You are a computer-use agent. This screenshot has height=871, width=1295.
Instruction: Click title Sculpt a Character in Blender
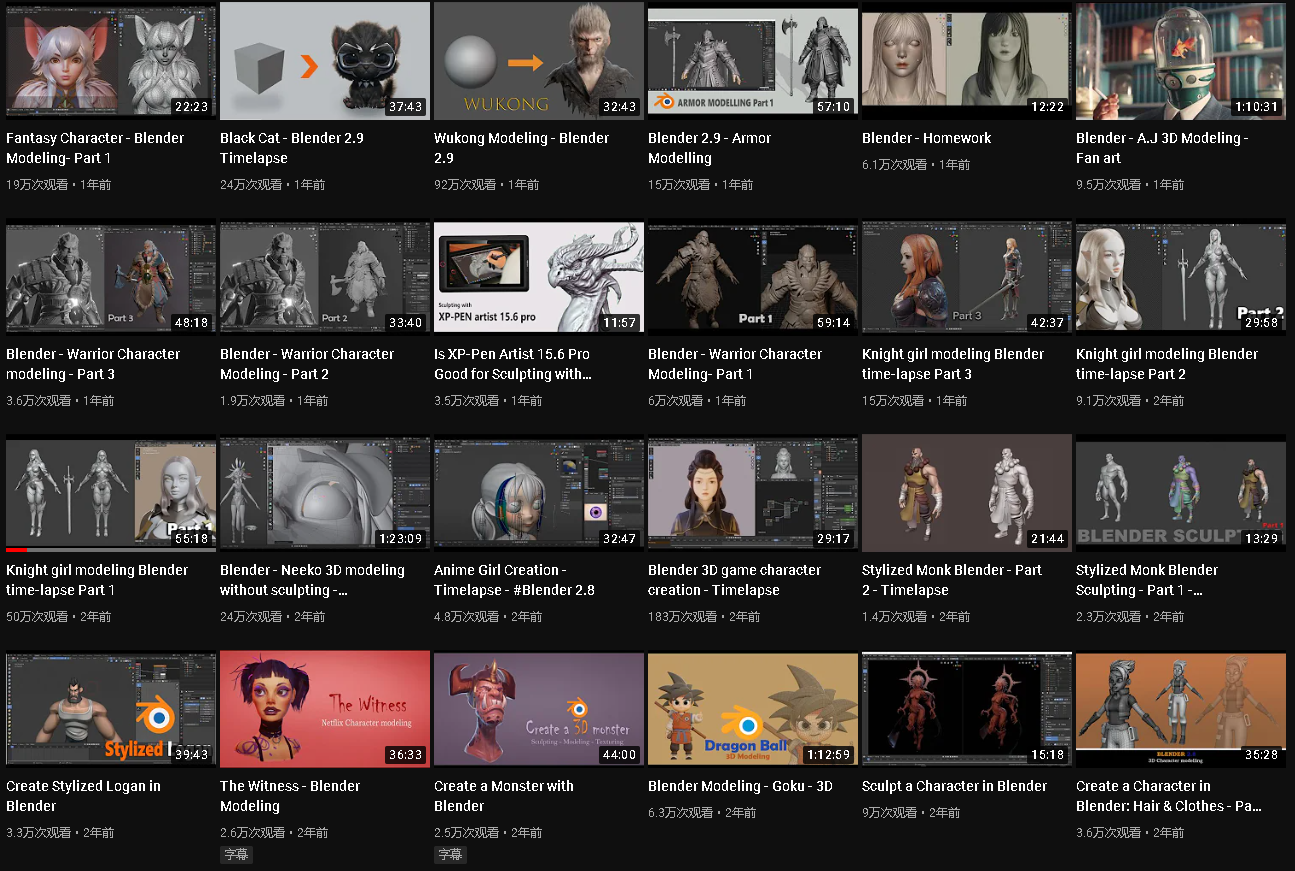tap(955, 786)
